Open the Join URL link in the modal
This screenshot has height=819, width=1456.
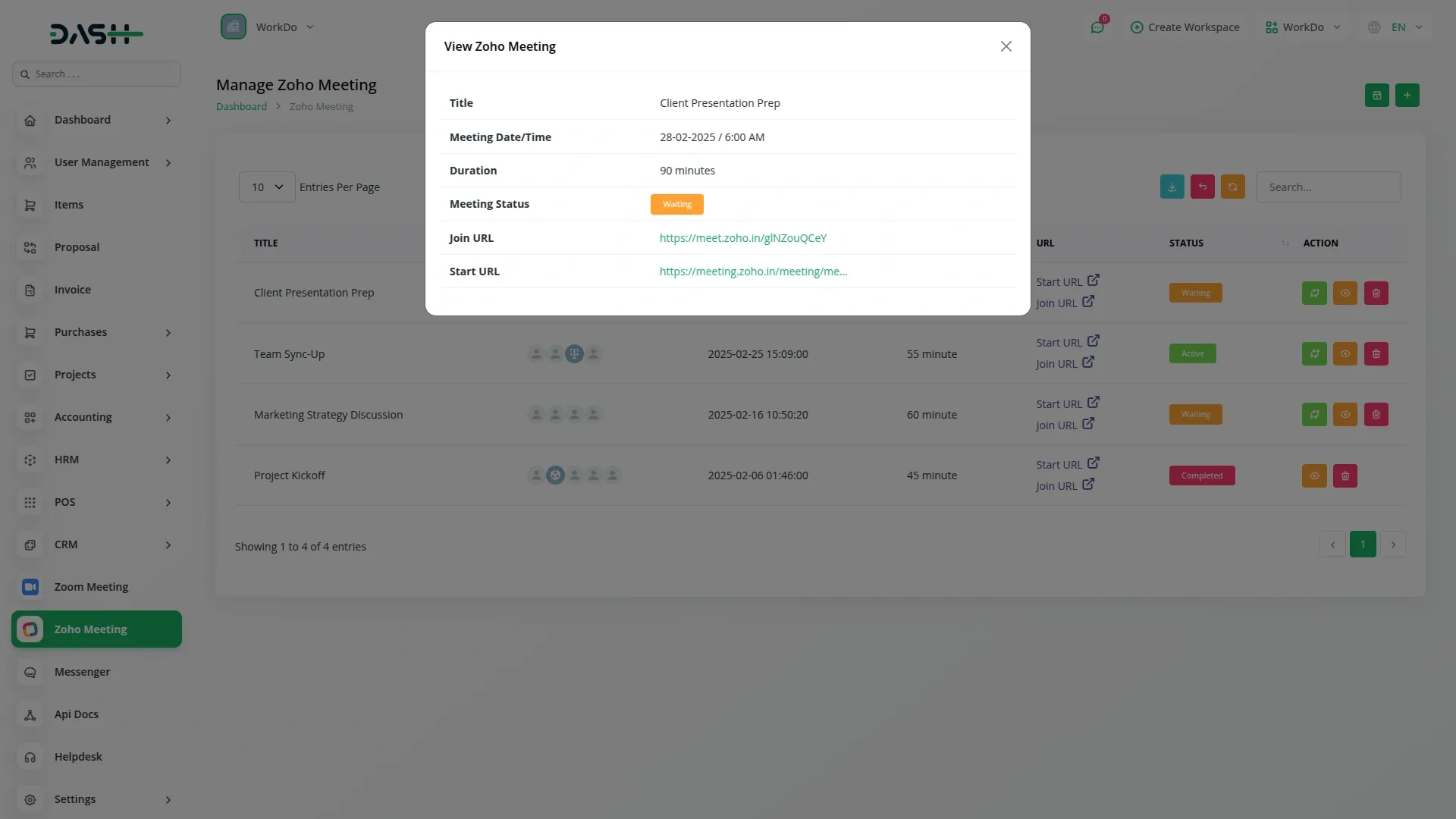pos(743,237)
